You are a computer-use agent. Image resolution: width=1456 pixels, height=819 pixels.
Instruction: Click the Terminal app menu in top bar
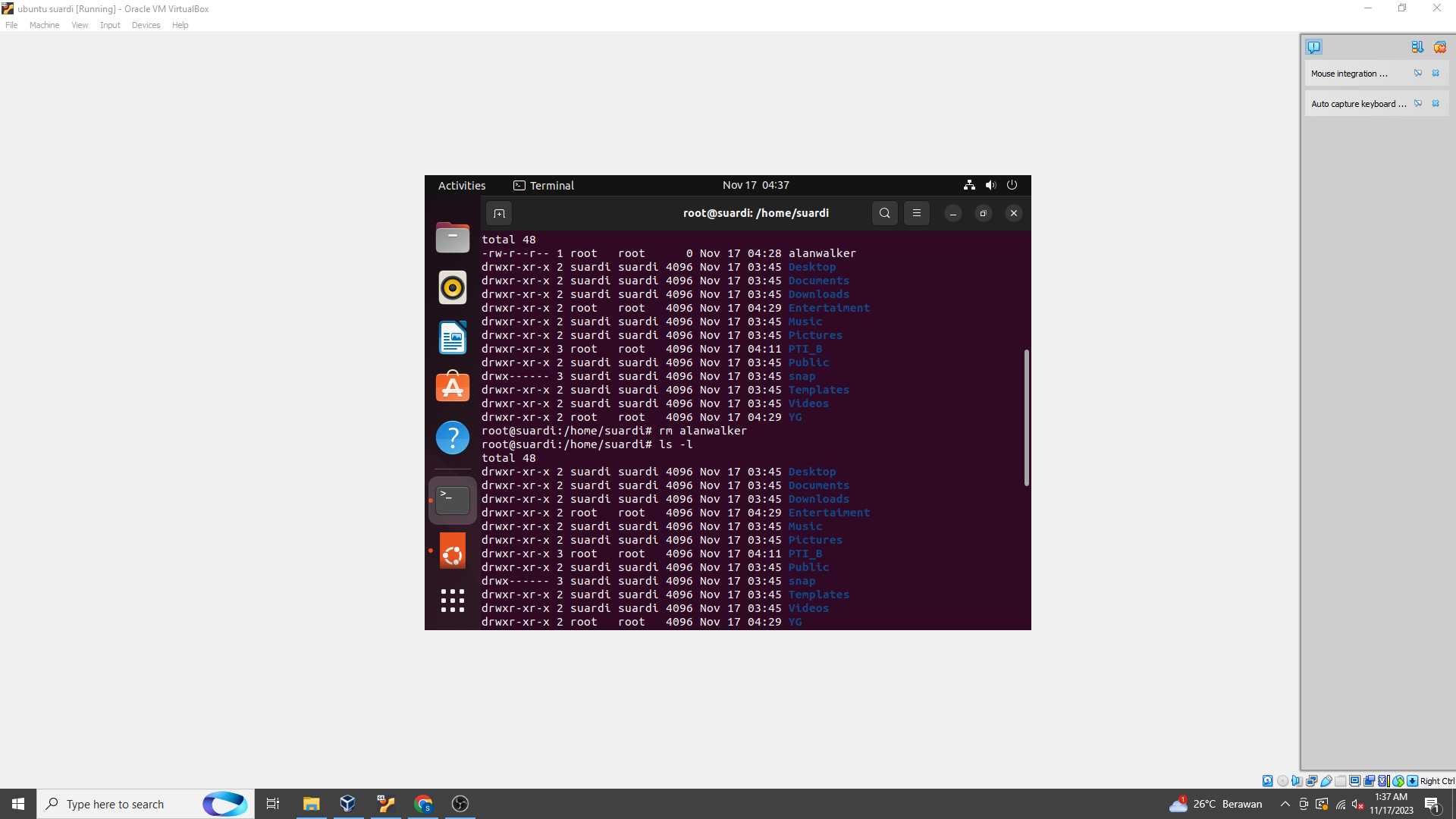(x=544, y=186)
